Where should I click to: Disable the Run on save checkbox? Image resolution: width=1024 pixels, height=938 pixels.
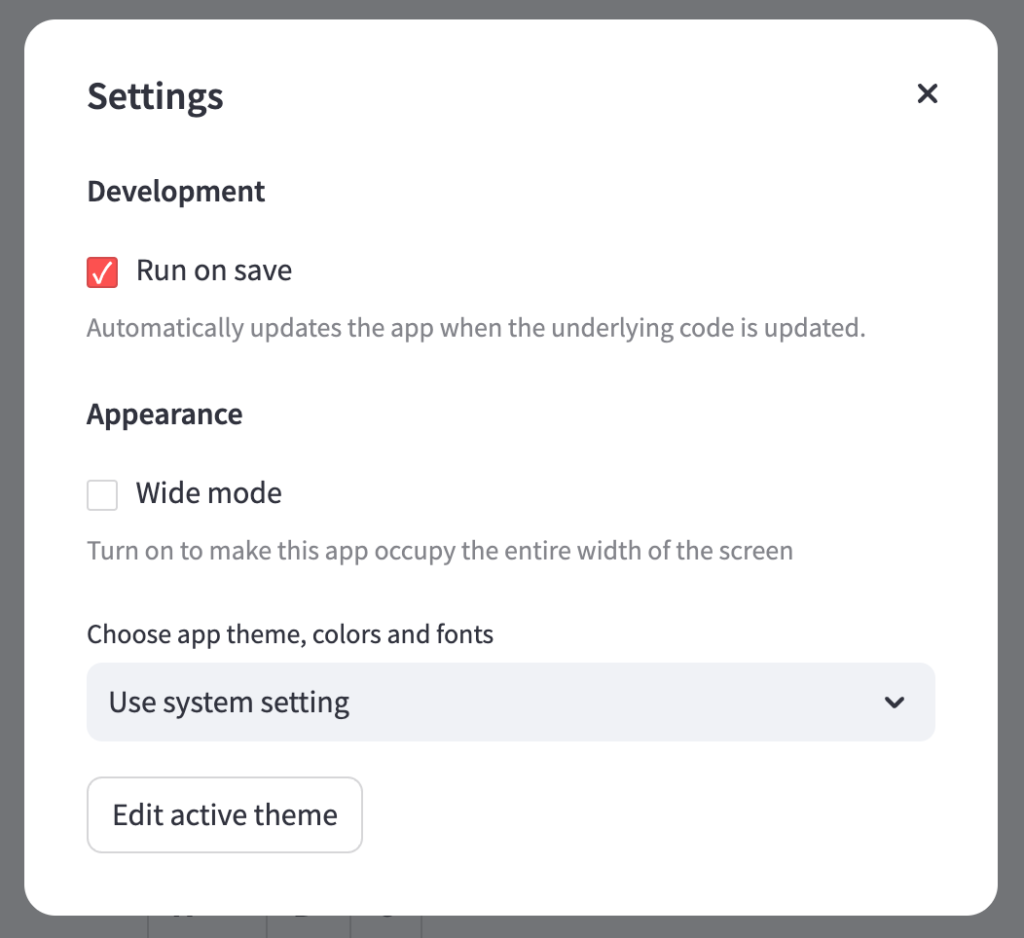[102, 272]
